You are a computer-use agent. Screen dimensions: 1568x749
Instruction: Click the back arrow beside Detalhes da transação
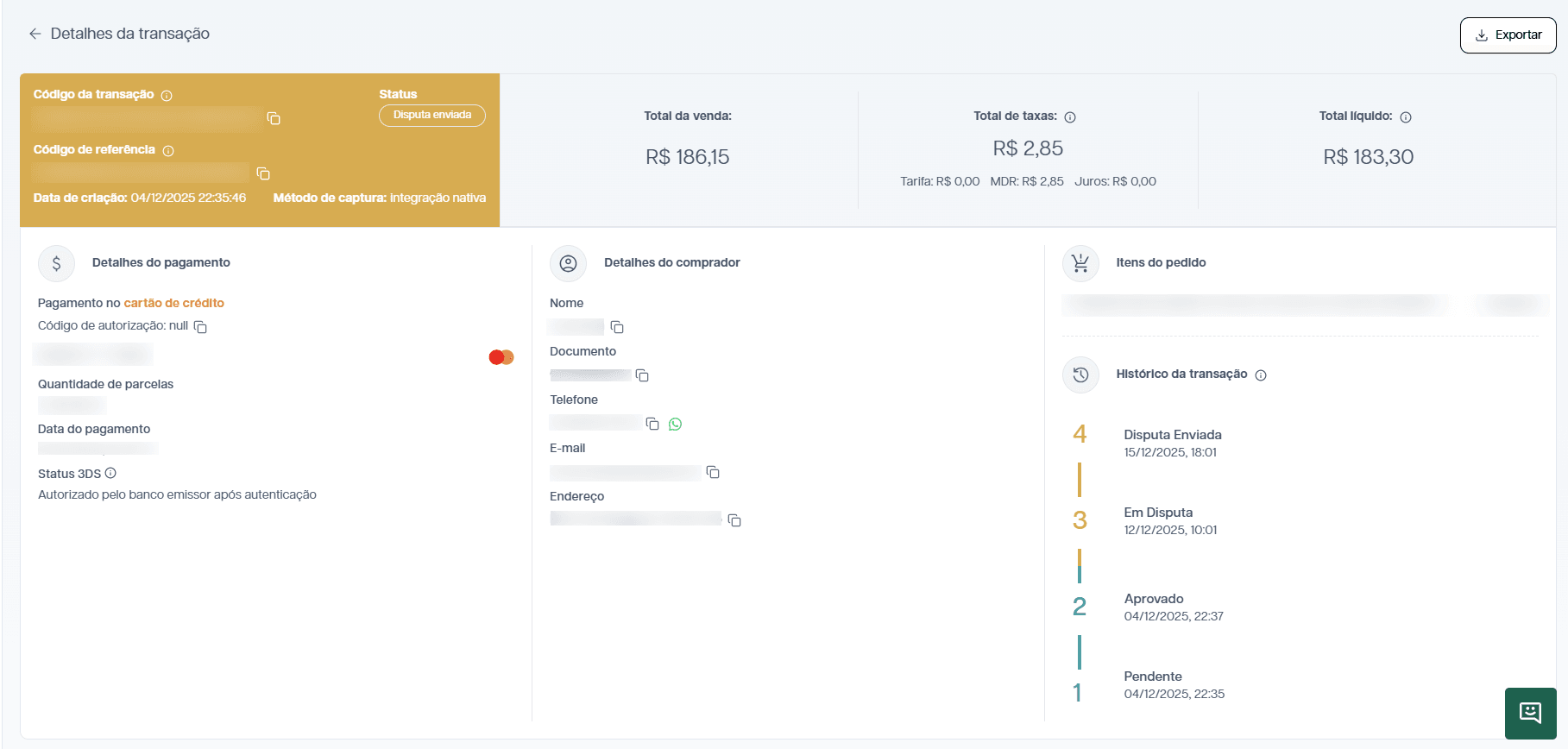point(35,34)
